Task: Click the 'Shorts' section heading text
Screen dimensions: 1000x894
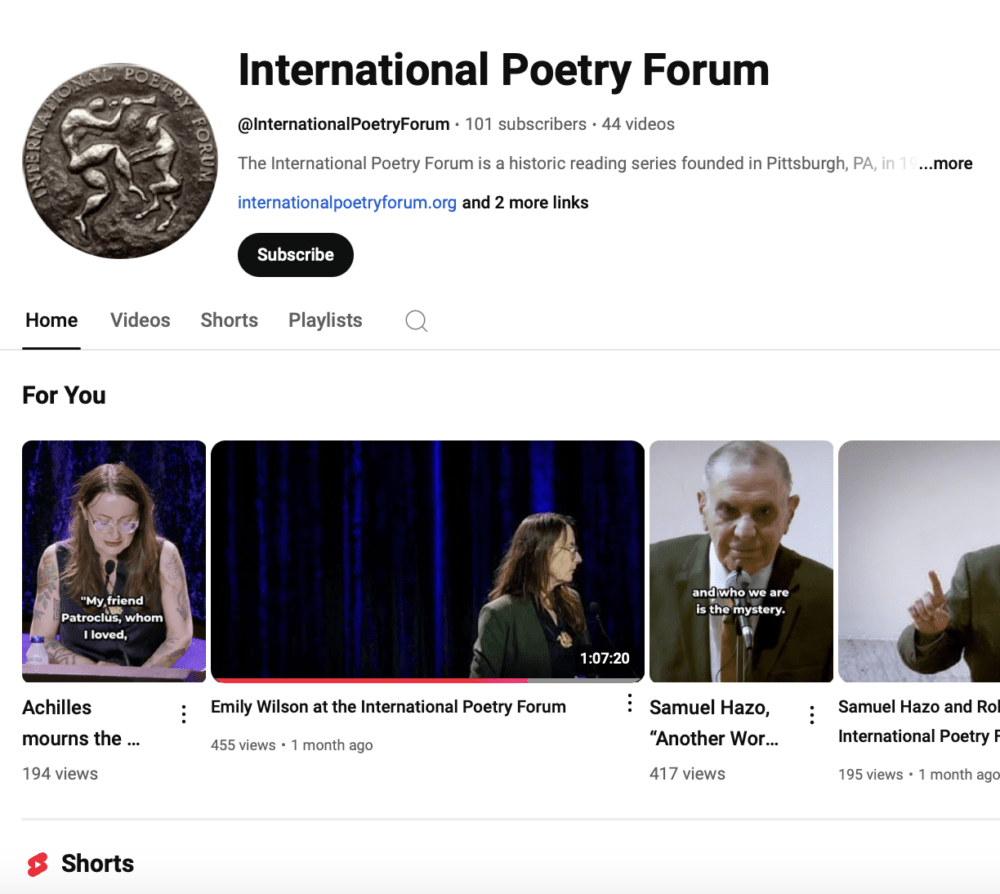Action: 98,863
